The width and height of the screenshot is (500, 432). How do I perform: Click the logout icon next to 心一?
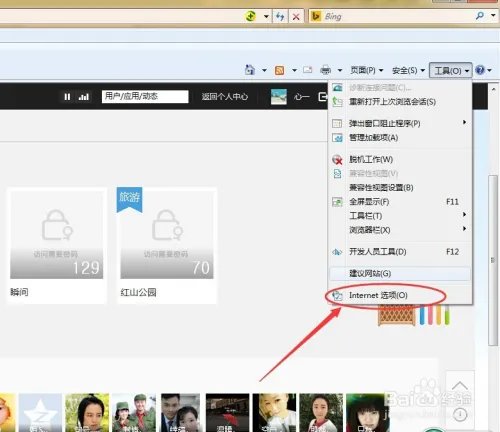point(322,97)
